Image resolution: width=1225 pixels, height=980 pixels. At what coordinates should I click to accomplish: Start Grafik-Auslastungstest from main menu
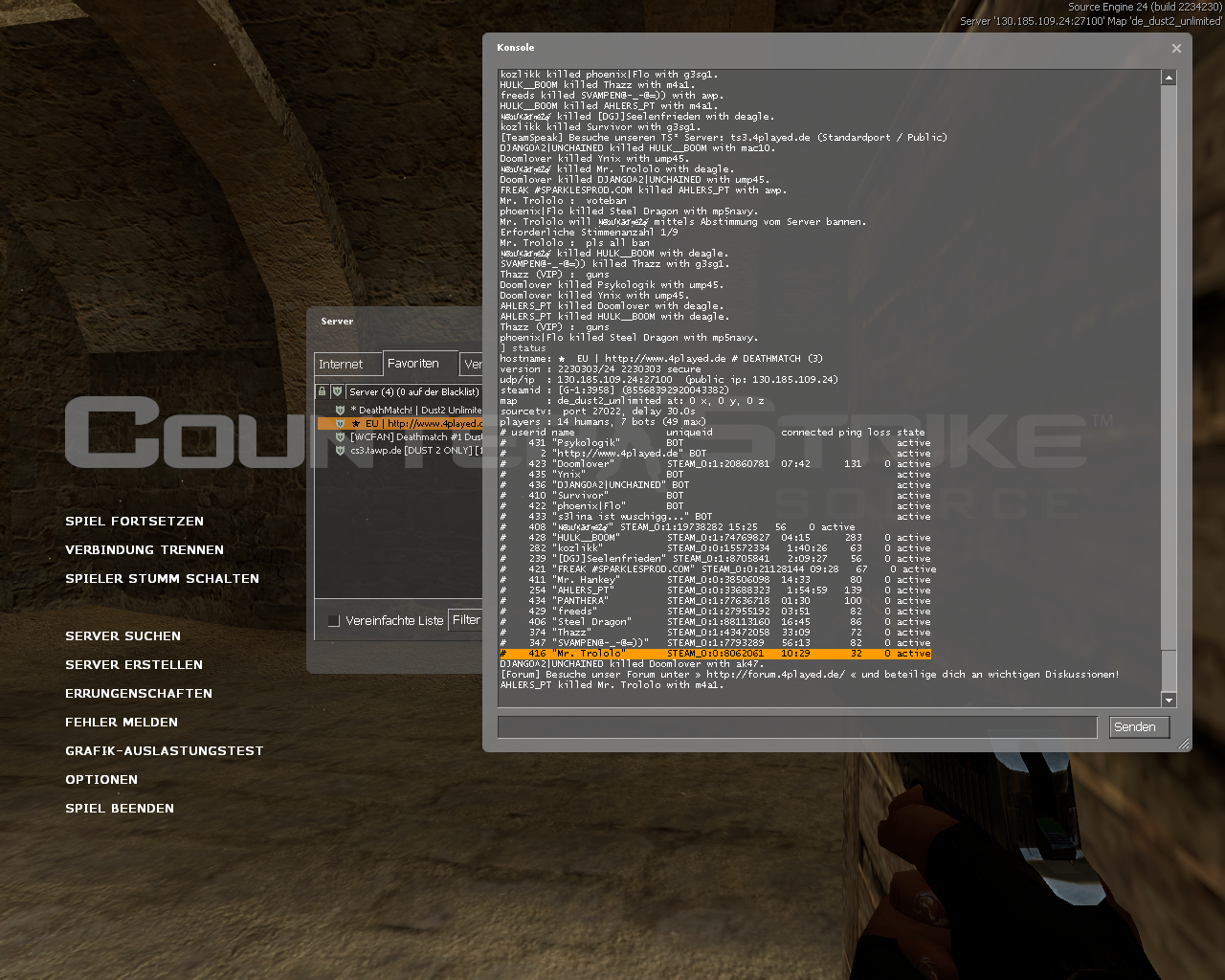point(164,751)
